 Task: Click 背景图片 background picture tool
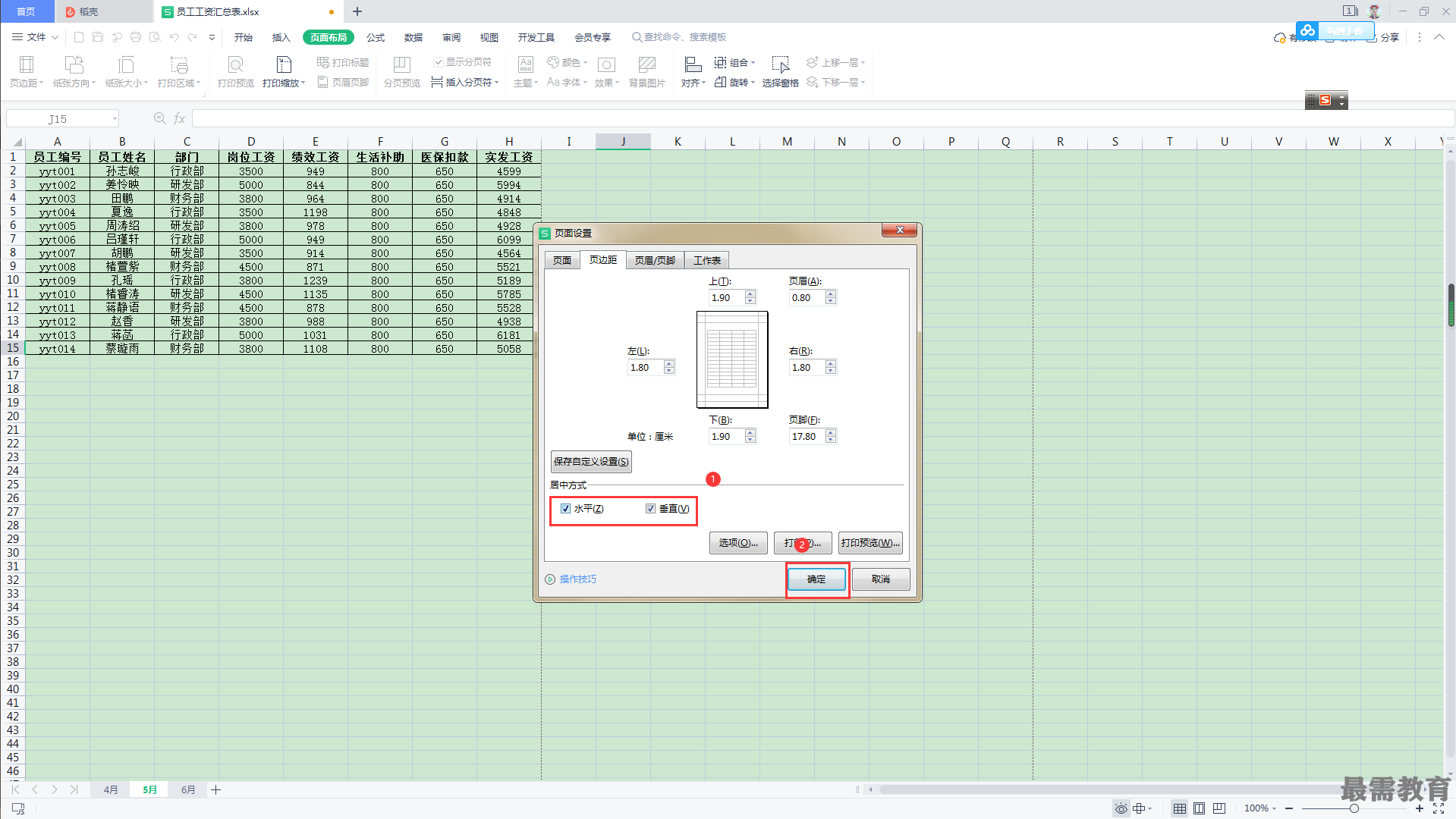[646, 72]
